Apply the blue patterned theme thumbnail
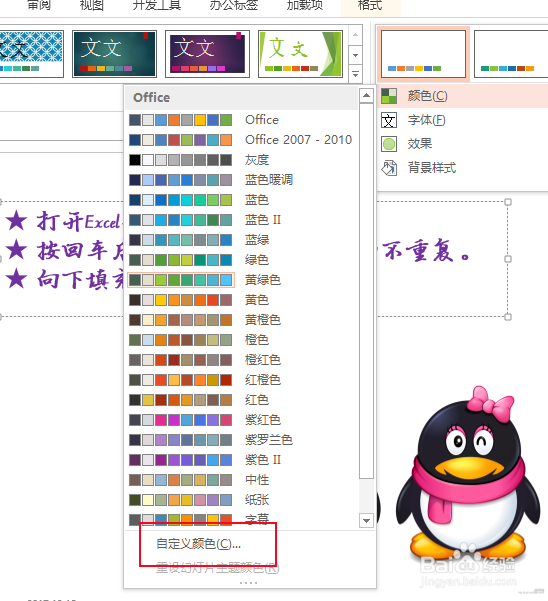548x601 pixels. [x=31, y=54]
